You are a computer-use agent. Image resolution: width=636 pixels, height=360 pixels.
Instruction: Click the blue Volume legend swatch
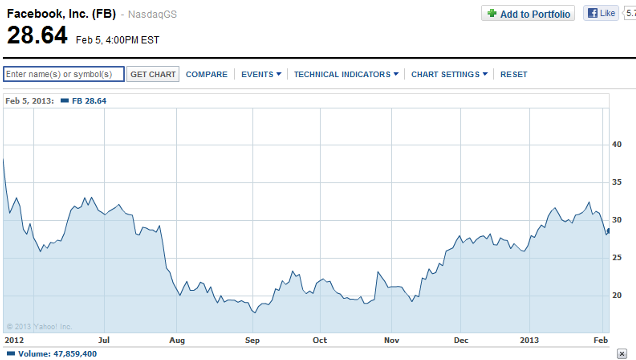[x=11, y=354]
